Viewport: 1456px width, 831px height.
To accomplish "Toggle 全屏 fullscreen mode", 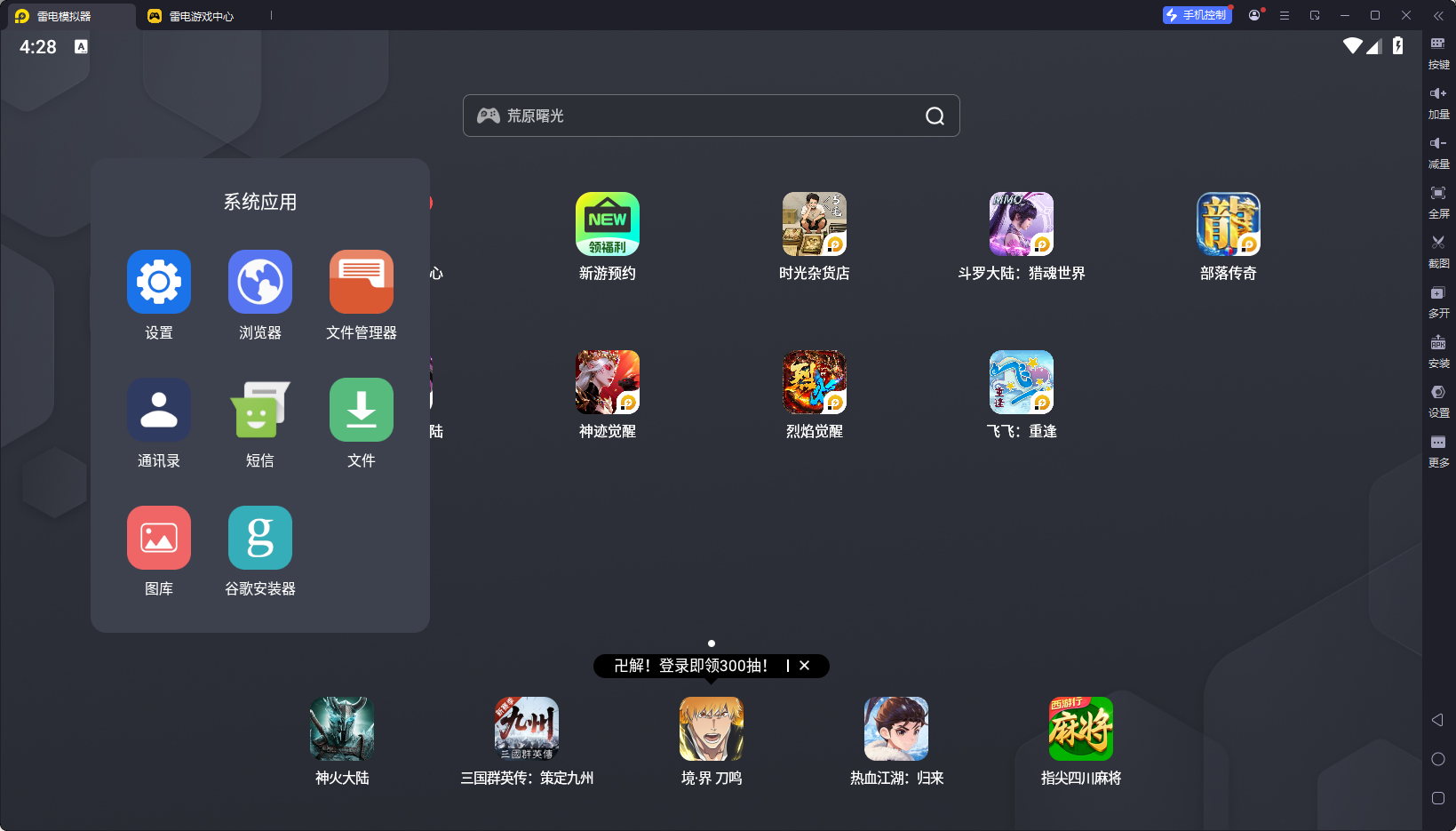I will click(1438, 198).
